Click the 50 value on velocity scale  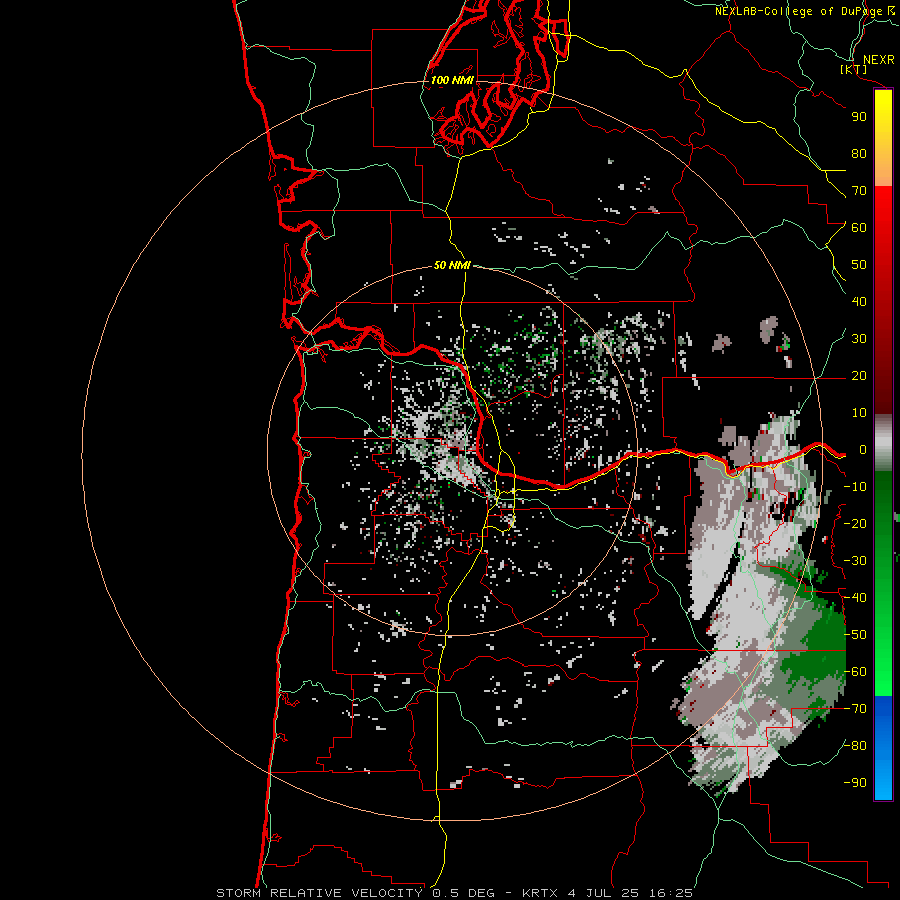859,265
